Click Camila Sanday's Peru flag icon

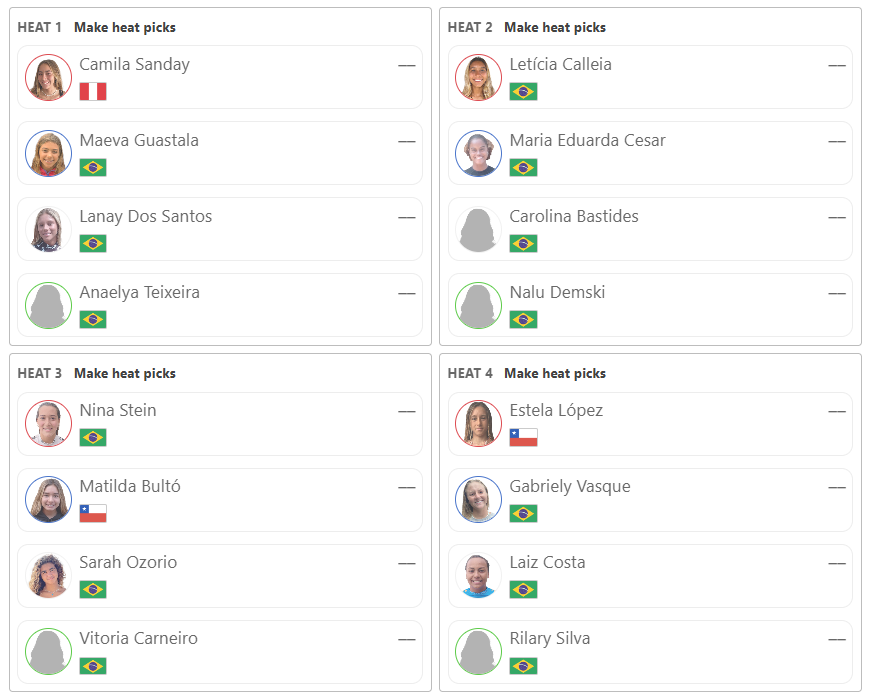coord(93,91)
